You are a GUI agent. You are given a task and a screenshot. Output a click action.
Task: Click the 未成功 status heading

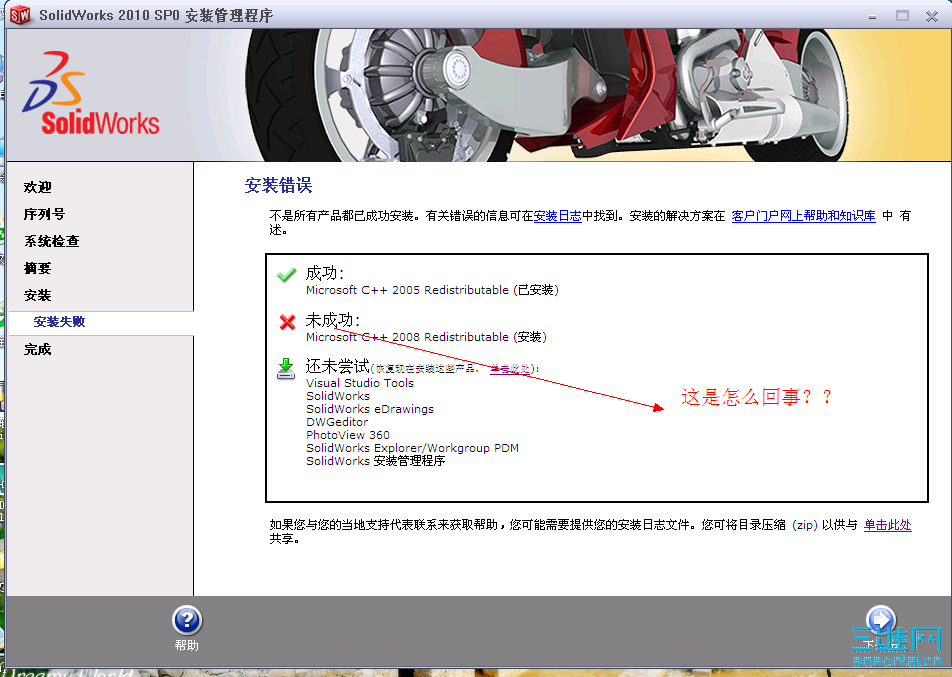click(333, 320)
